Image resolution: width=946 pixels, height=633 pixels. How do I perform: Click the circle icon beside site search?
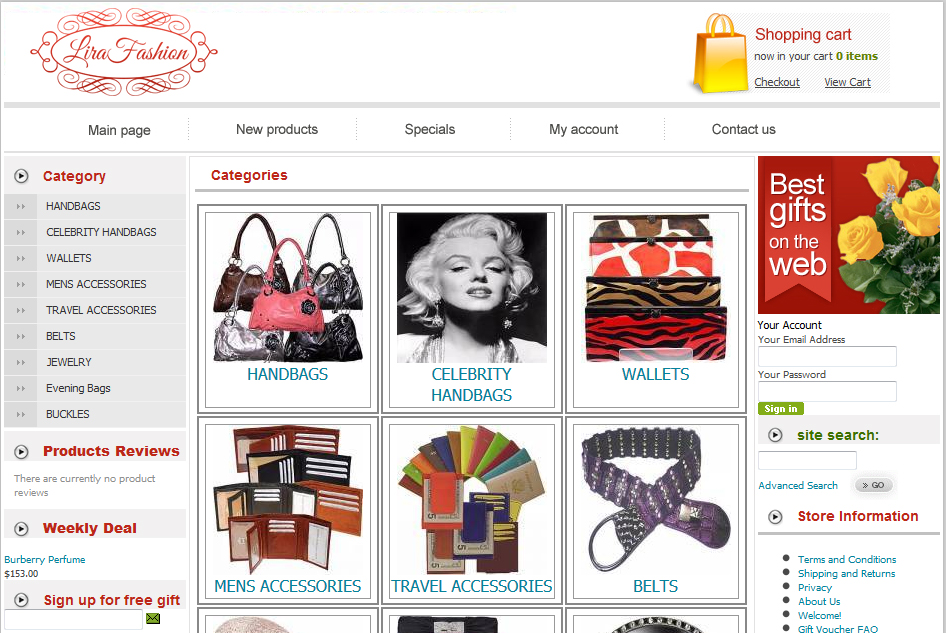pyautogui.click(x=775, y=435)
